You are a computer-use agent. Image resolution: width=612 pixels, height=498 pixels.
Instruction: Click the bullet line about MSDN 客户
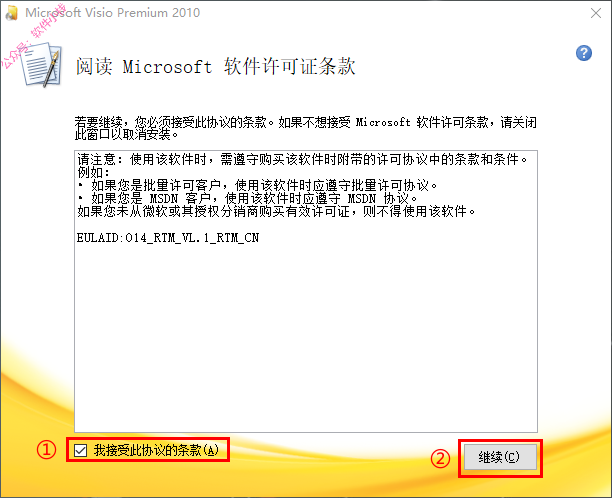(247, 199)
